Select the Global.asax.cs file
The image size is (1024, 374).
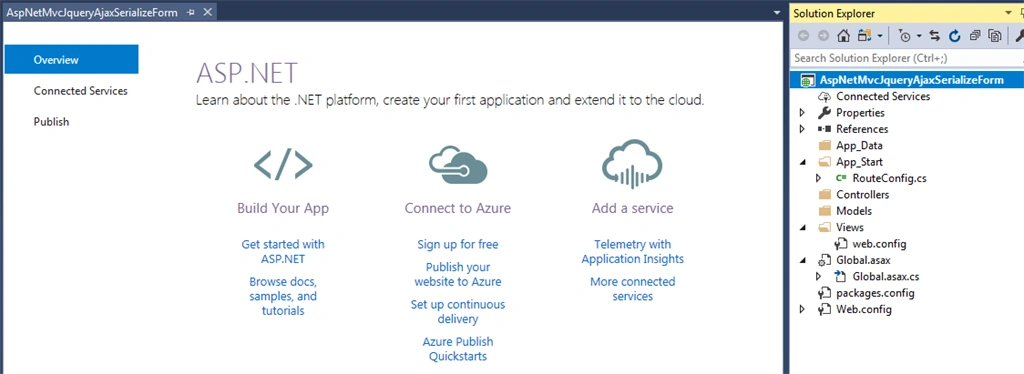click(886, 277)
